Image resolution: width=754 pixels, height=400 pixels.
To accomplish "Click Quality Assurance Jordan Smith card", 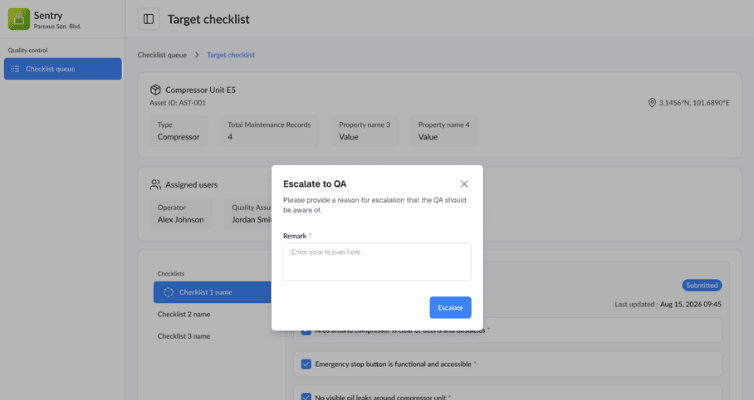I will [248, 213].
